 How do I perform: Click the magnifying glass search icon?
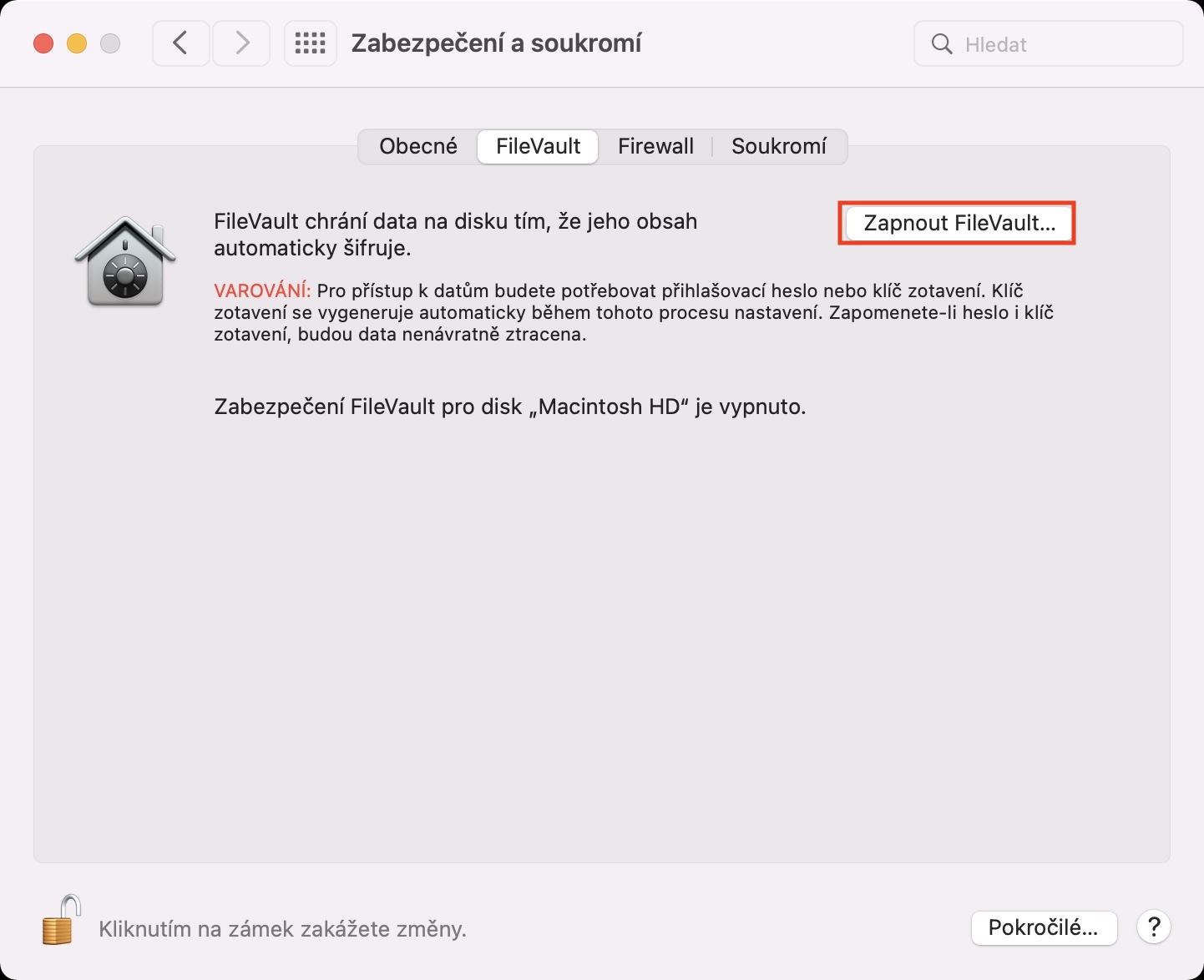pos(942,44)
